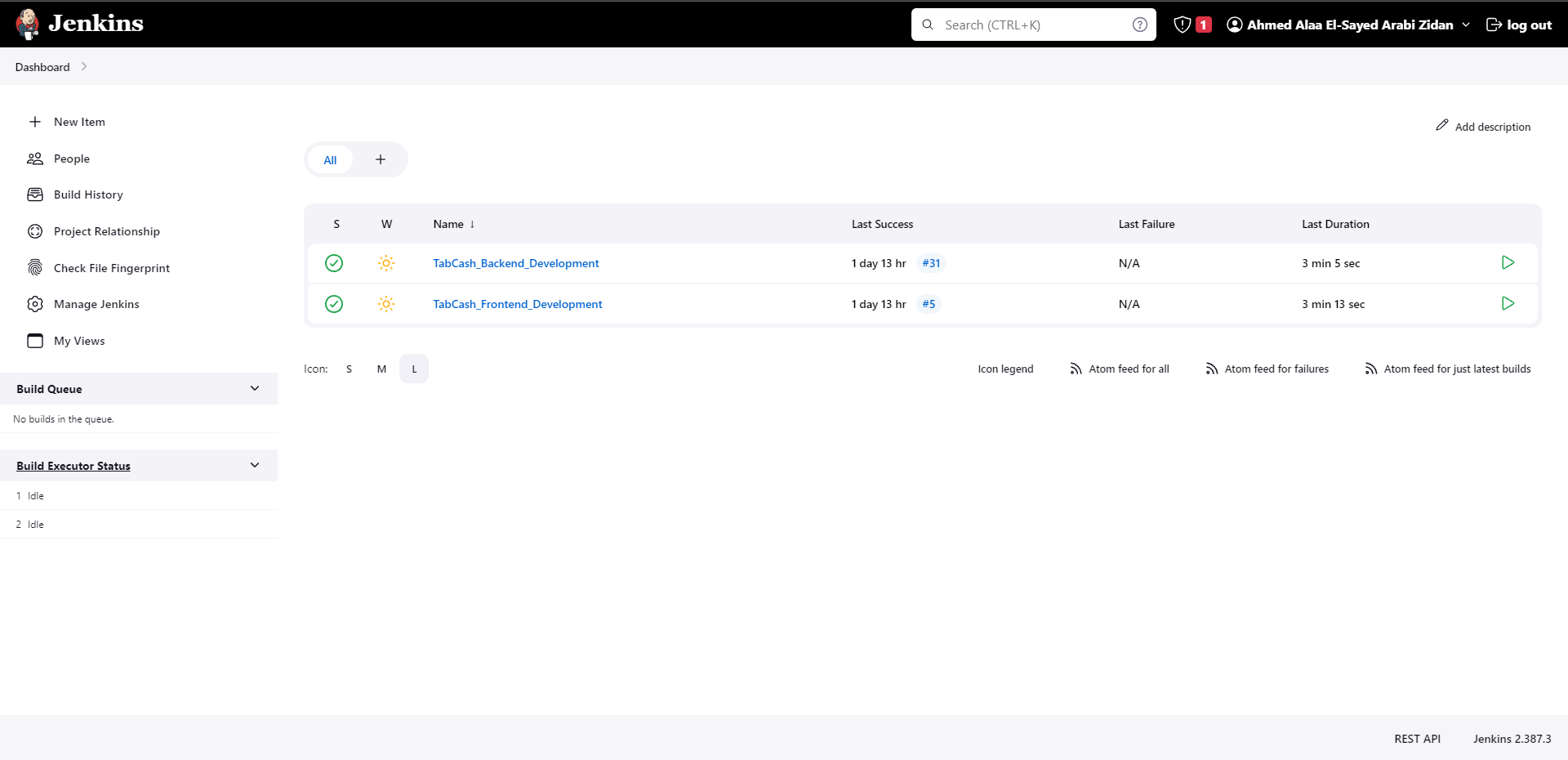Schedule a build for TabCash_Frontend_Development
Viewport: 1568px width, 760px height.
pos(1508,303)
